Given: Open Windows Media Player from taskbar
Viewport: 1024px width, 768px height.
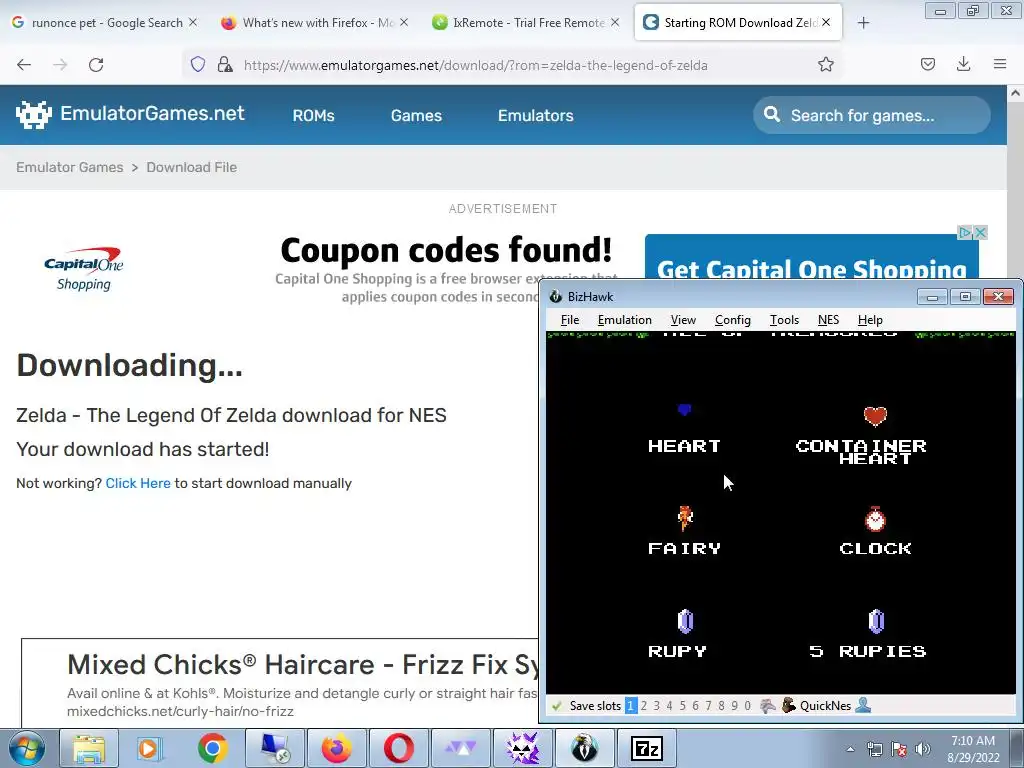Looking at the screenshot, I should [x=150, y=748].
